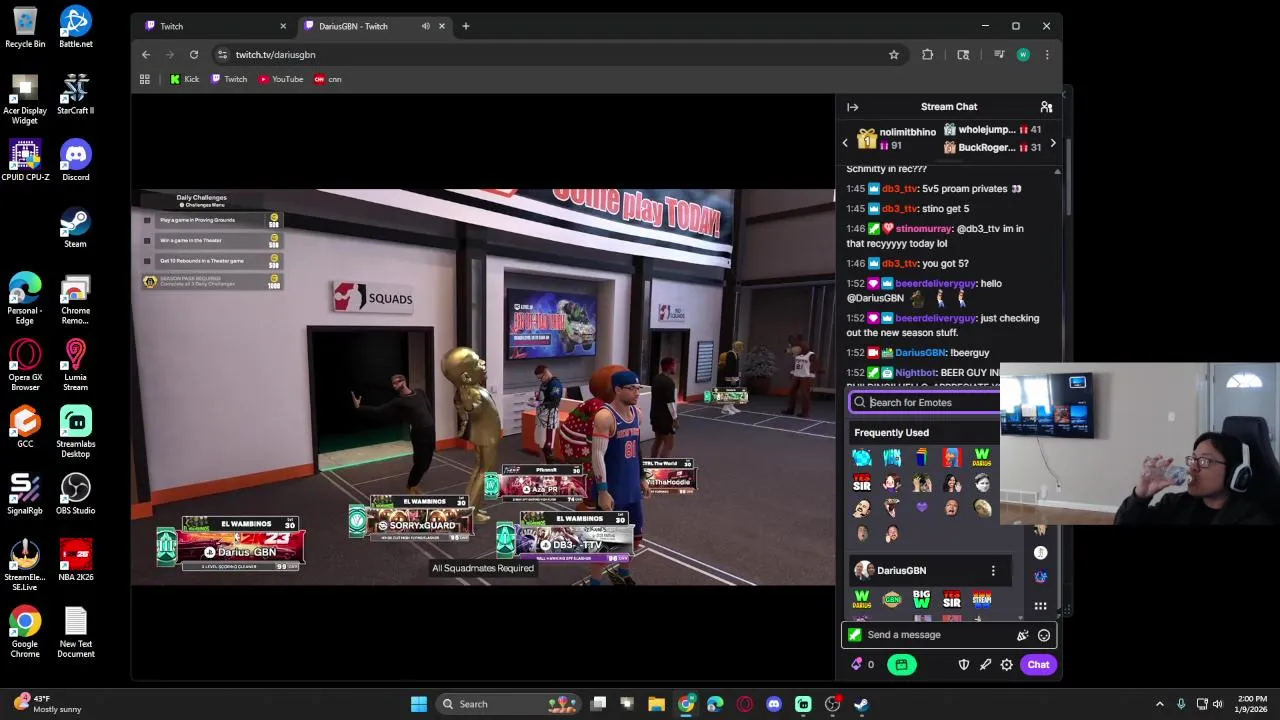Open the Chrome profile avatar

1023,55
